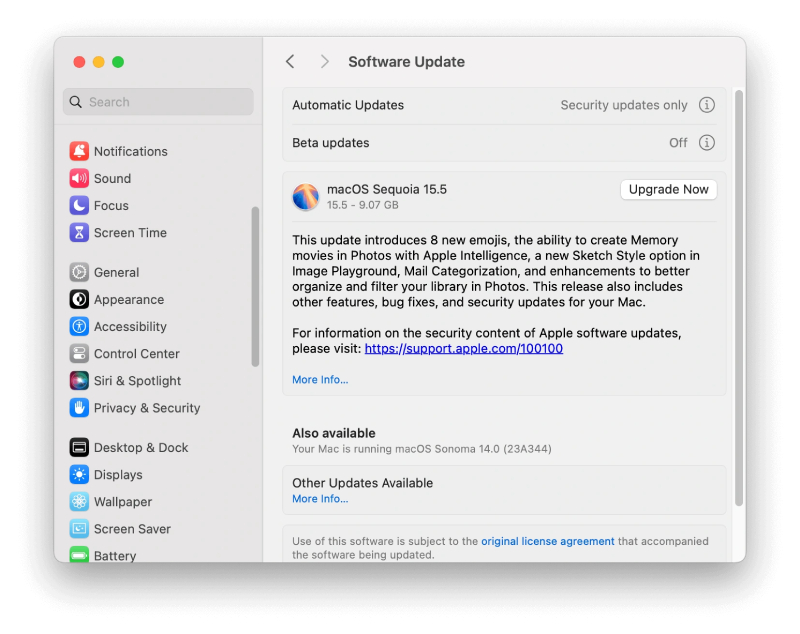Click the info button for Automatic Updates
800x634 pixels.
706,105
